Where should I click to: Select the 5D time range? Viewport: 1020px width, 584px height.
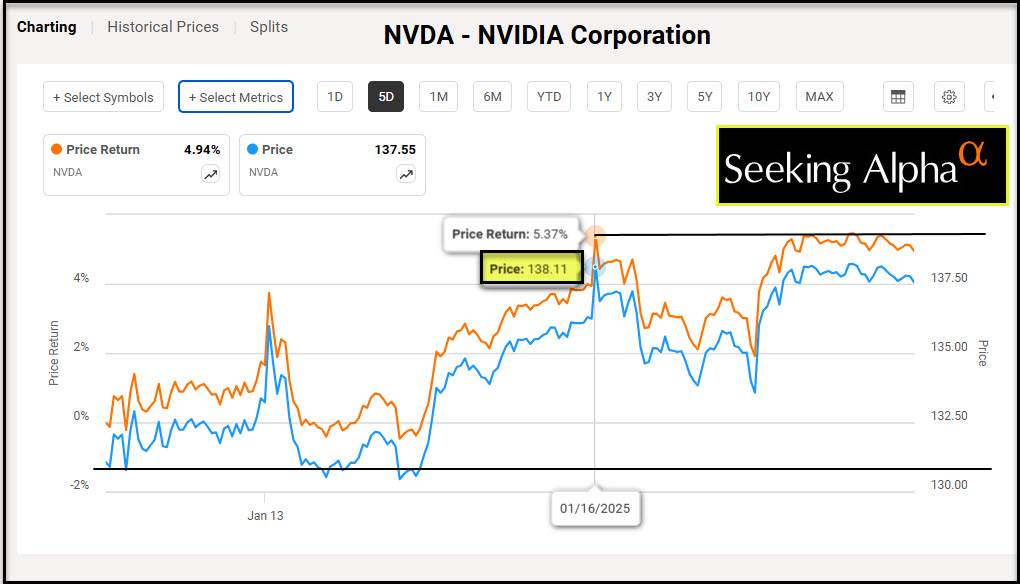pos(386,97)
